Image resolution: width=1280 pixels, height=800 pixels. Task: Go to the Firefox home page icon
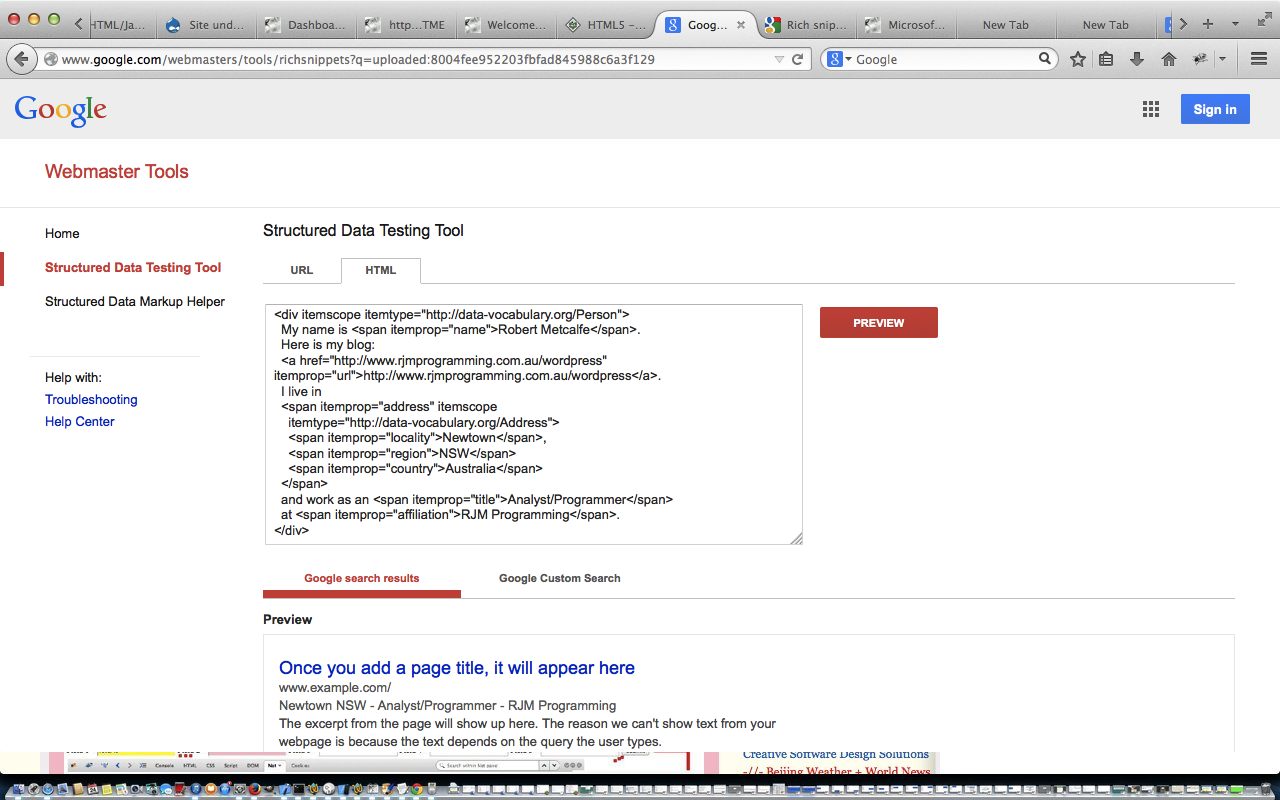(1168, 59)
